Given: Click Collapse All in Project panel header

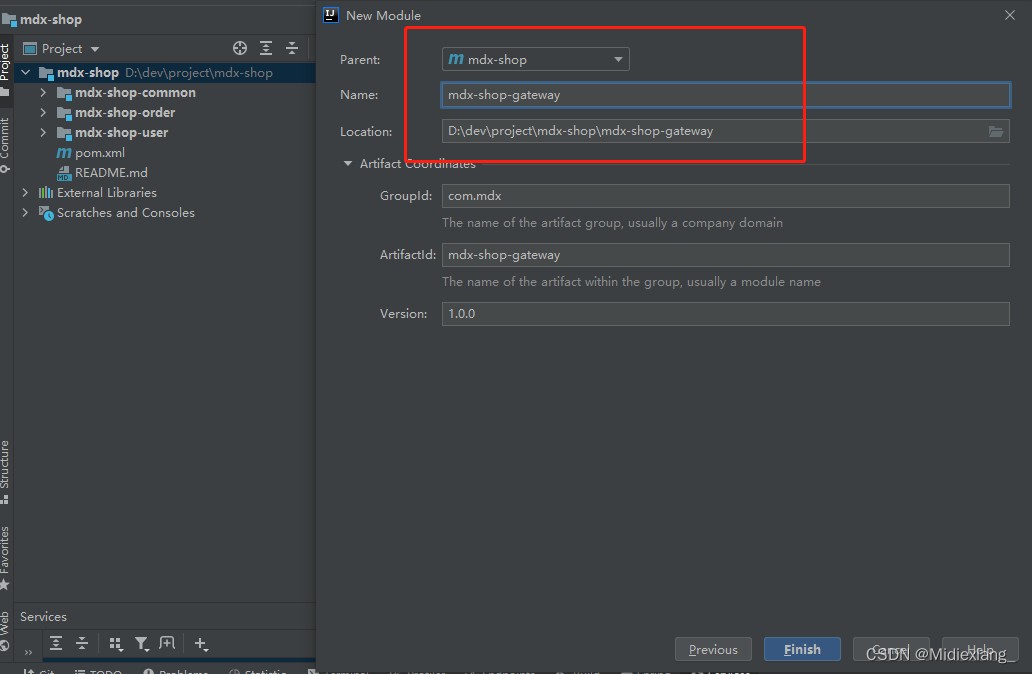Looking at the screenshot, I should tap(292, 48).
